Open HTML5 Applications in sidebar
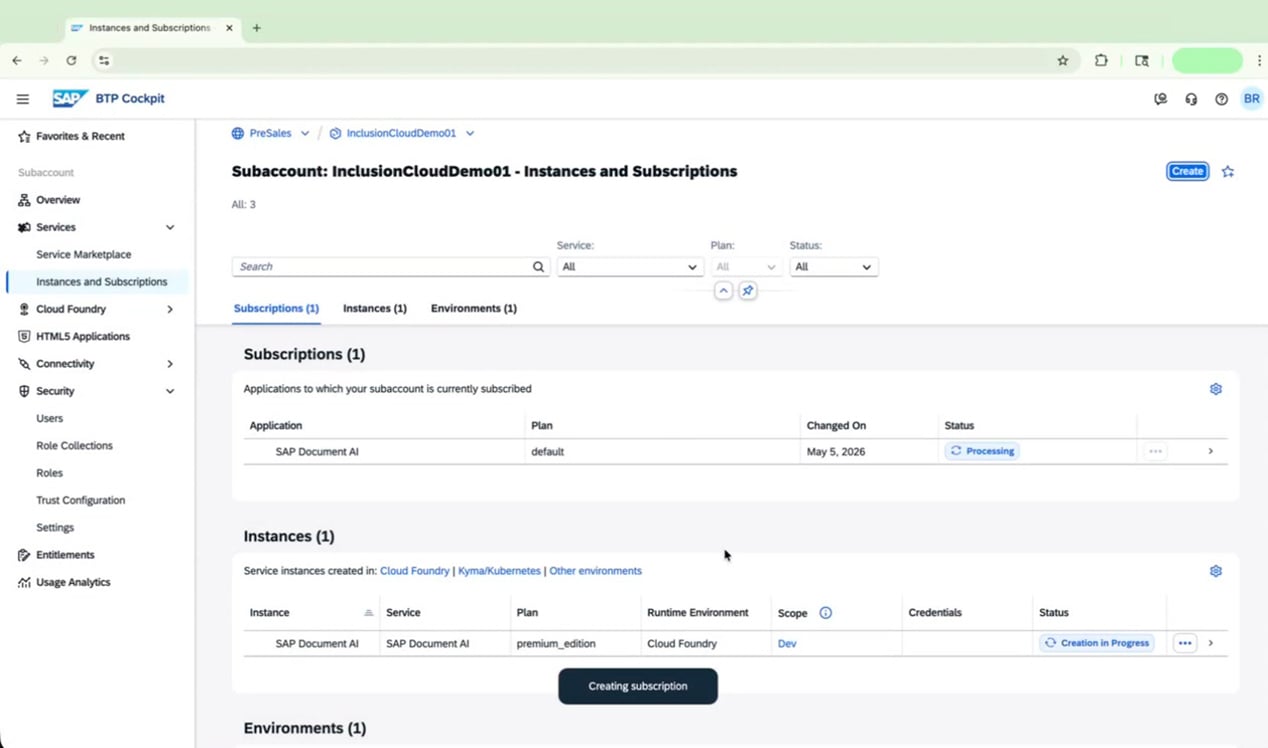Screen dimensions: 1268x748 (83, 337)
